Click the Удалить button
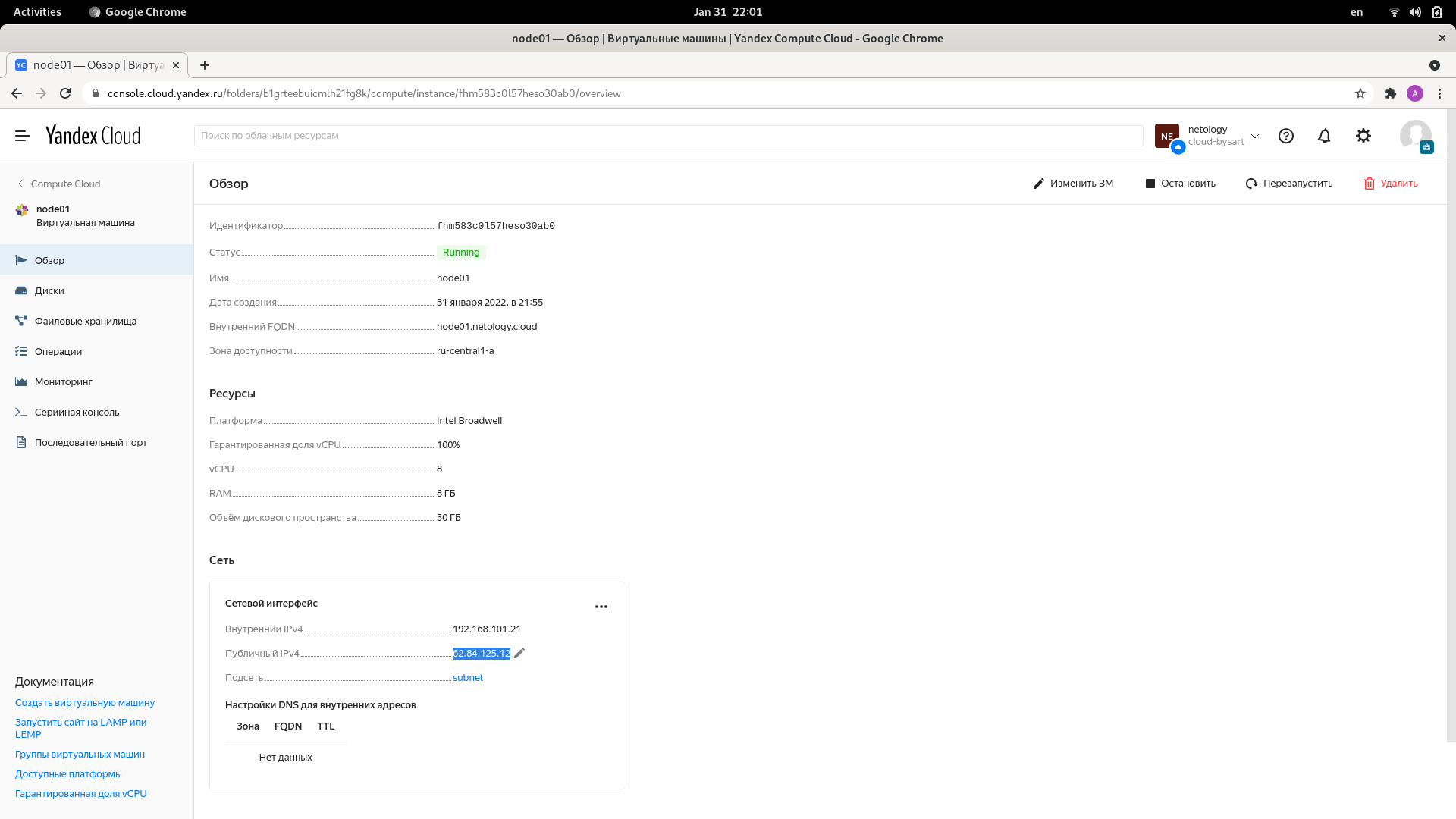Viewport: 1456px width, 819px height. [x=1391, y=184]
